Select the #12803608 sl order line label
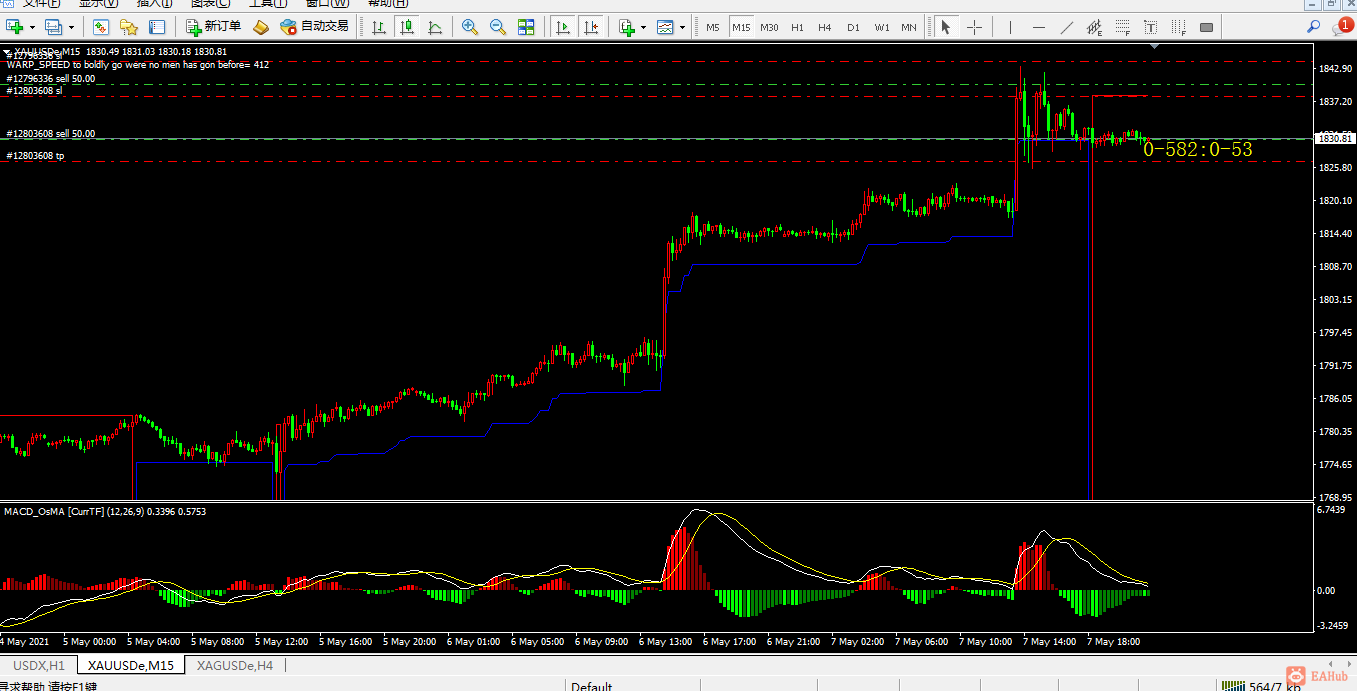 [x=34, y=90]
